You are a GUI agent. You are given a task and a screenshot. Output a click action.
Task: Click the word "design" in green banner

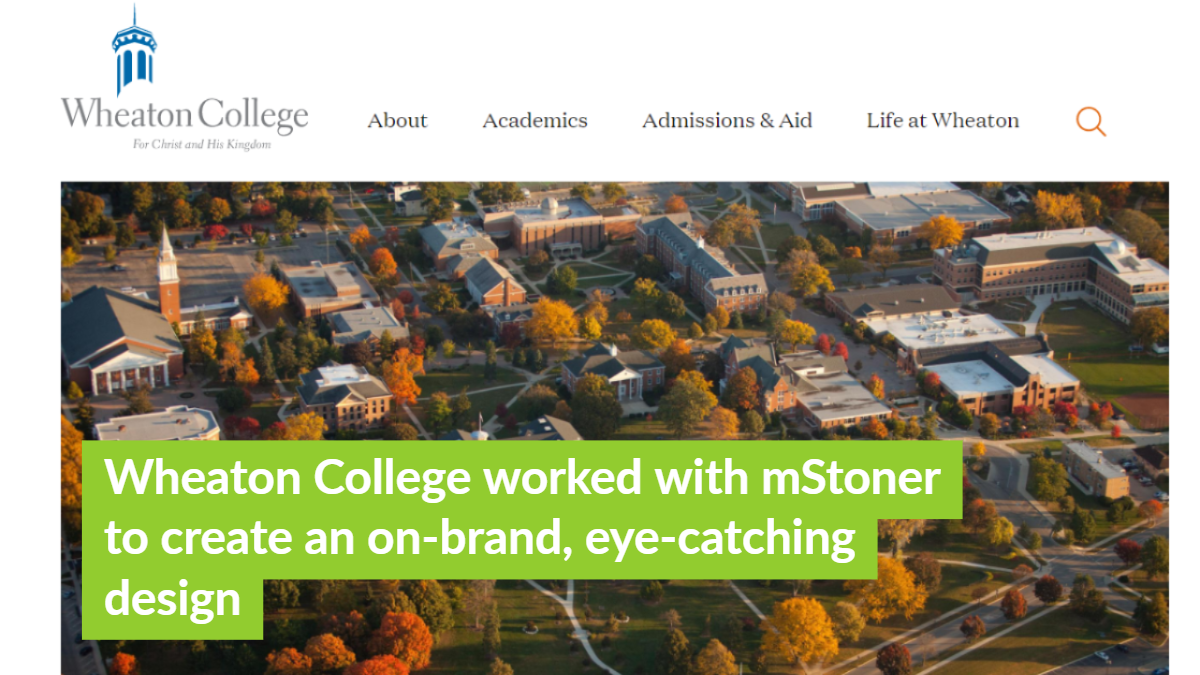coord(172,598)
